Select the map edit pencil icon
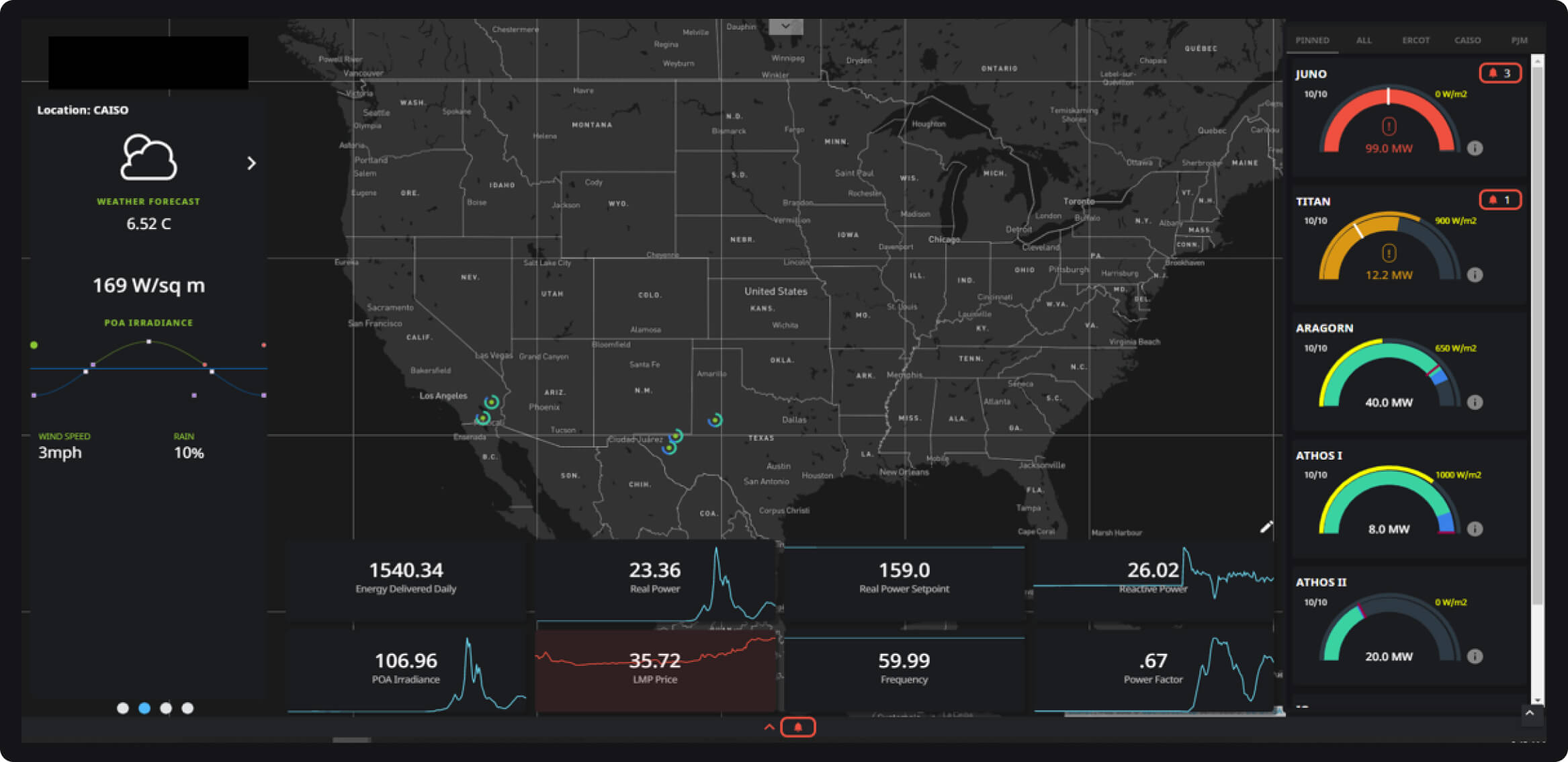1568x762 pixels. (1267, 527)
